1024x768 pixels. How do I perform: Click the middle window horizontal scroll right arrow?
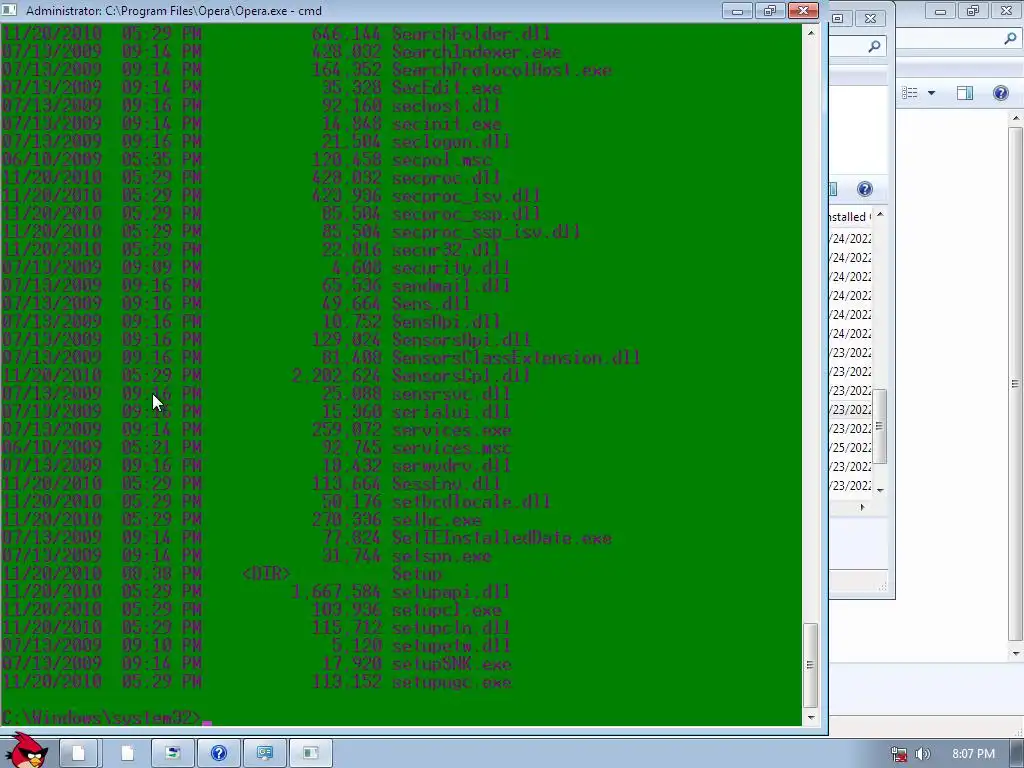pyautogui.click(x=862, y=507)
